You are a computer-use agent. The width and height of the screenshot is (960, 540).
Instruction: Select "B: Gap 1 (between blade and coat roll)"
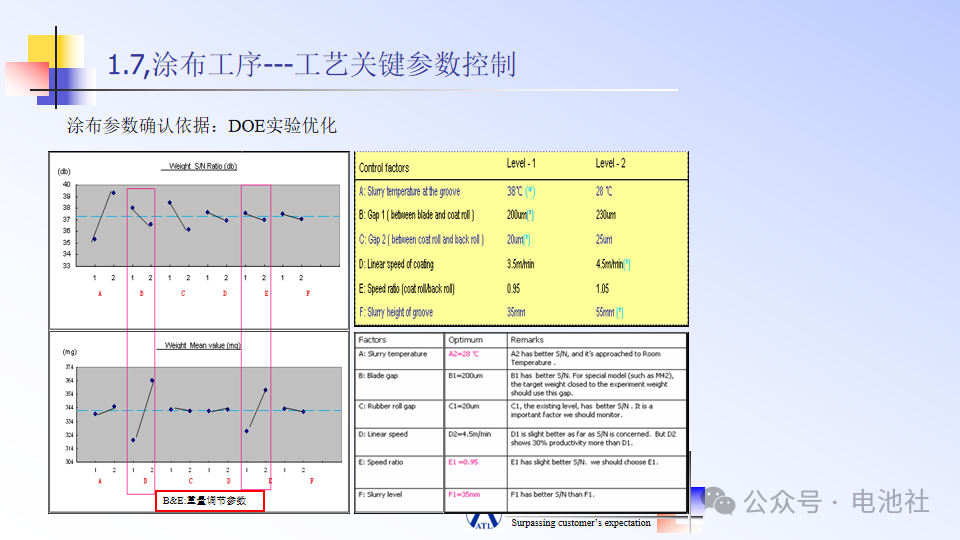416,215
